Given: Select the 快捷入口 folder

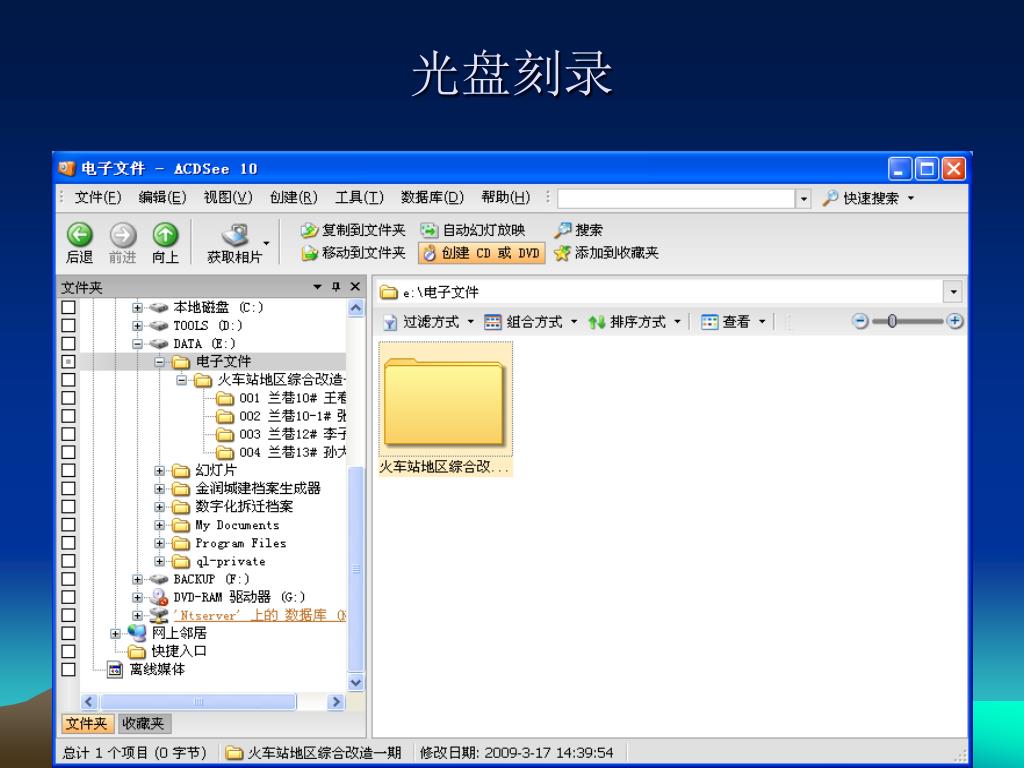Looking at the screenshot, I should tap(179, 651).
